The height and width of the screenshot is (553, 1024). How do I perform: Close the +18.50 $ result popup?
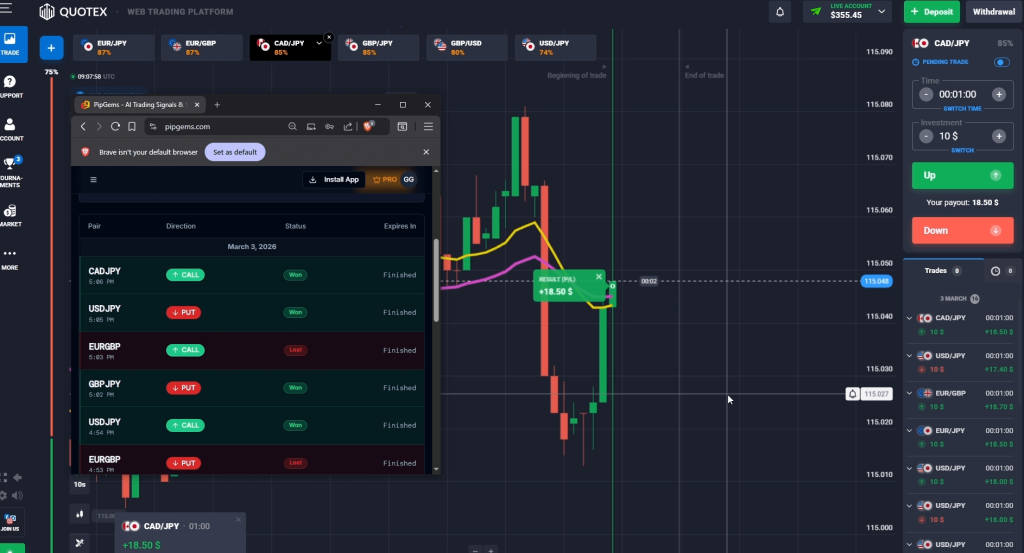coord(599,277)
